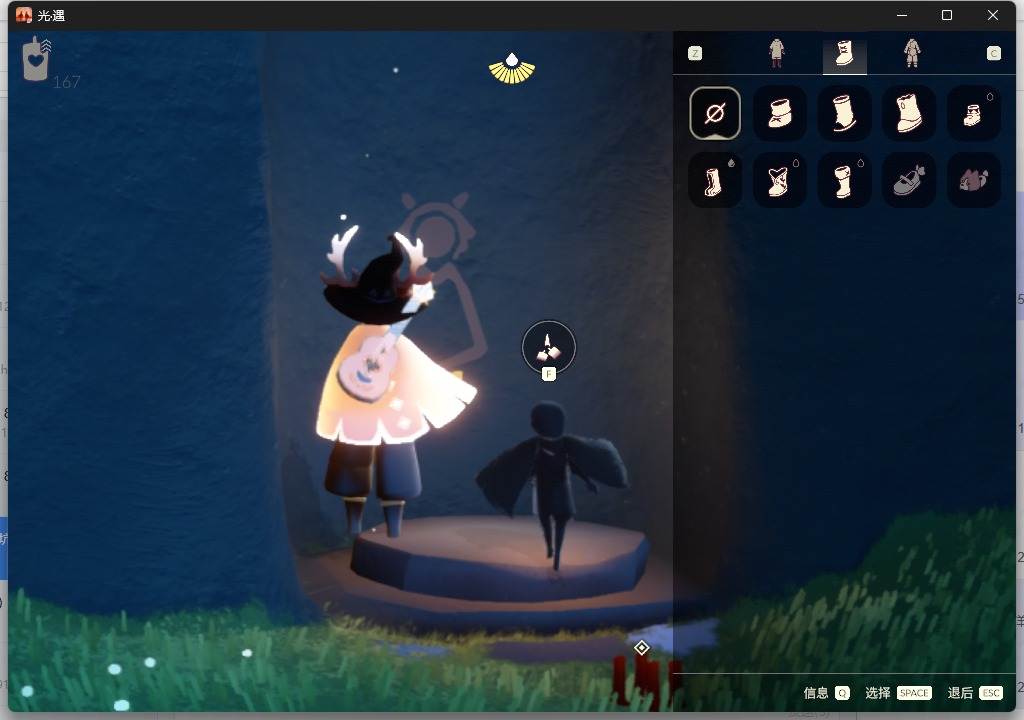Open the pants outfit category tab
The width and height of the screenshot is (1024, 720).
point(776,53)
